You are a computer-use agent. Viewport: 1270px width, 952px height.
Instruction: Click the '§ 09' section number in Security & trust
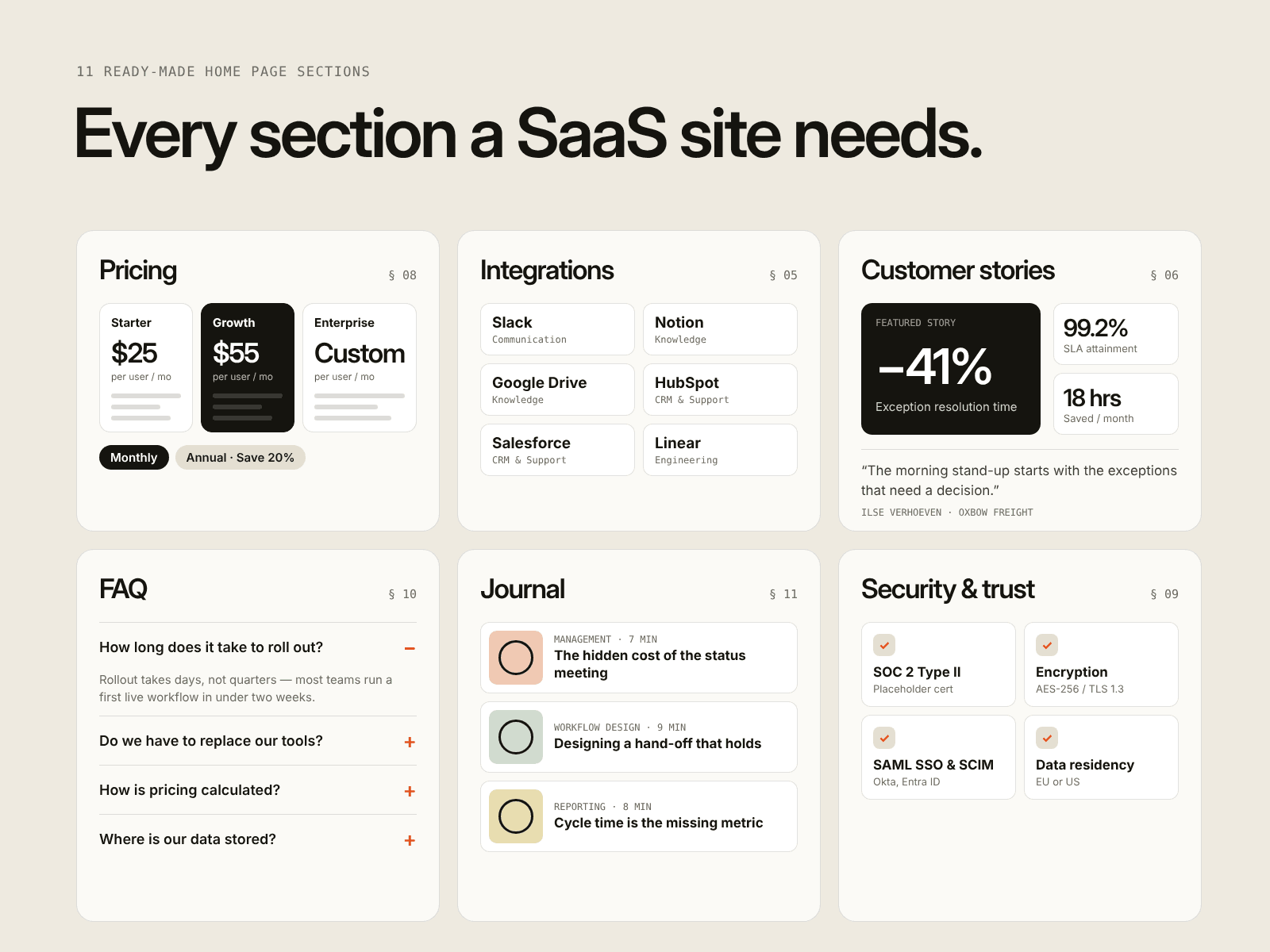pos(1164,594)
